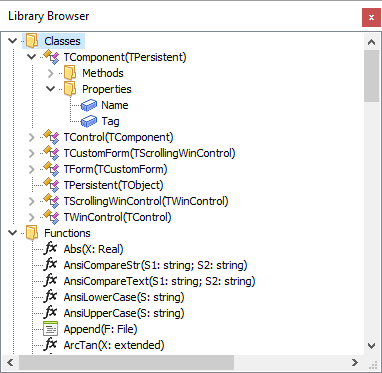The height and width of the screenshot is (373, 382).
Task: Select the Classes tree label
Action: 62,41
